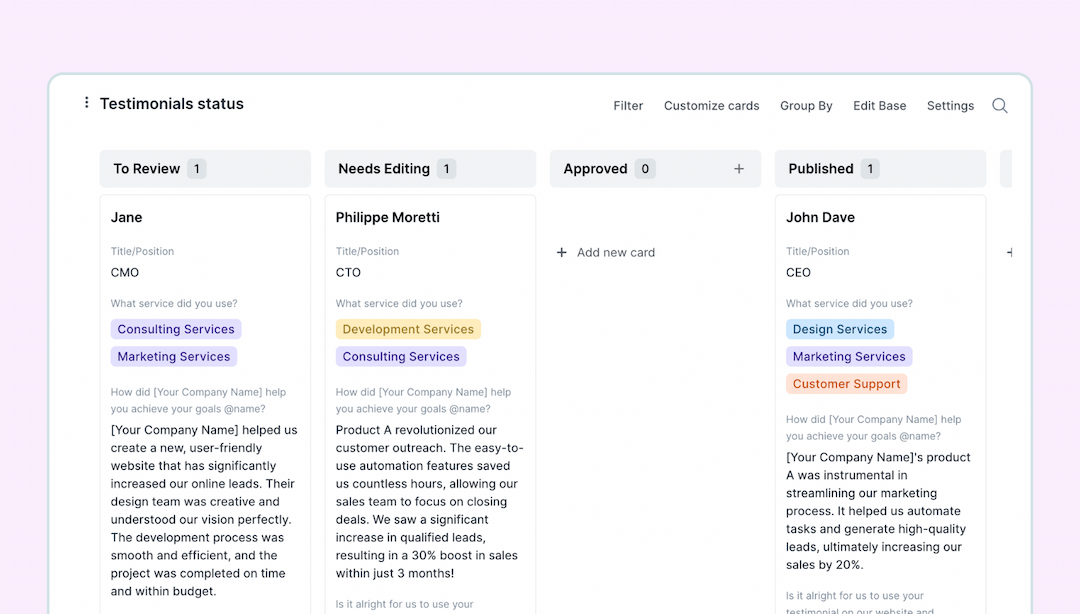The height and width of the screenshot is (614, 1080).
Task: Select the Design Services tag on John Dave's card
Action: [840, 328]
